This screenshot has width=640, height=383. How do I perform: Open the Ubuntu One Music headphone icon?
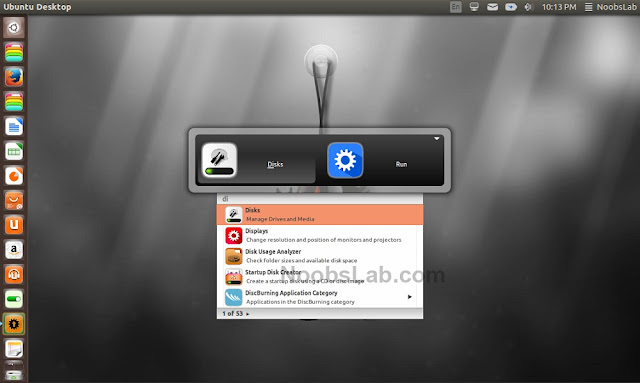point(14,274)
